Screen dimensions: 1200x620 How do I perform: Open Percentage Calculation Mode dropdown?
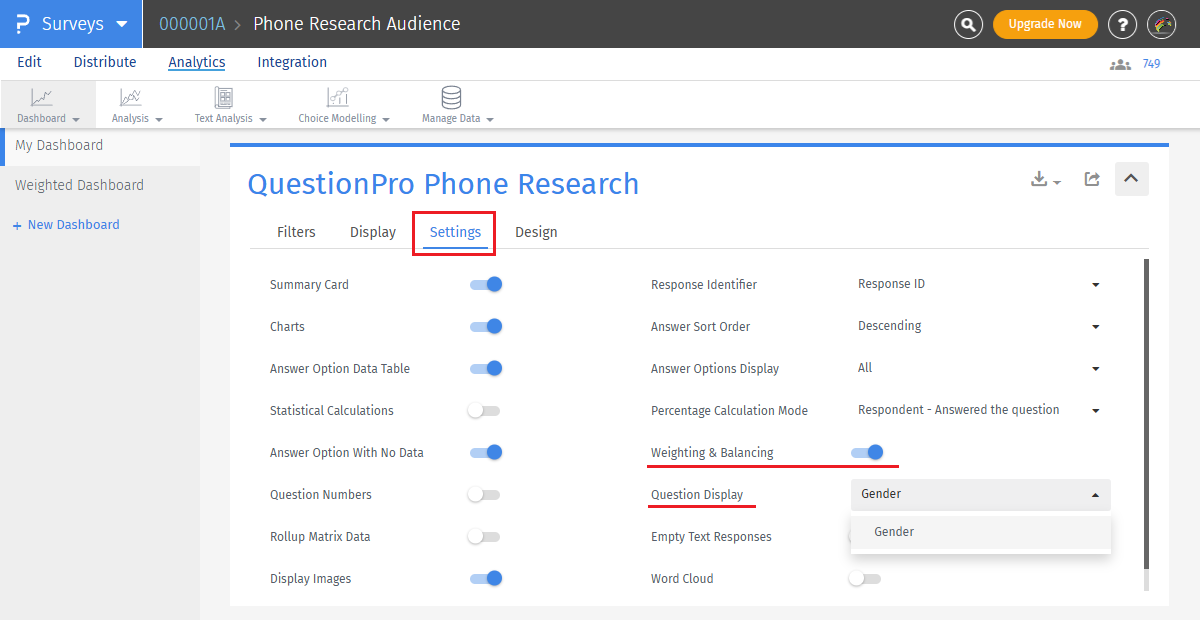click(980, 411)
